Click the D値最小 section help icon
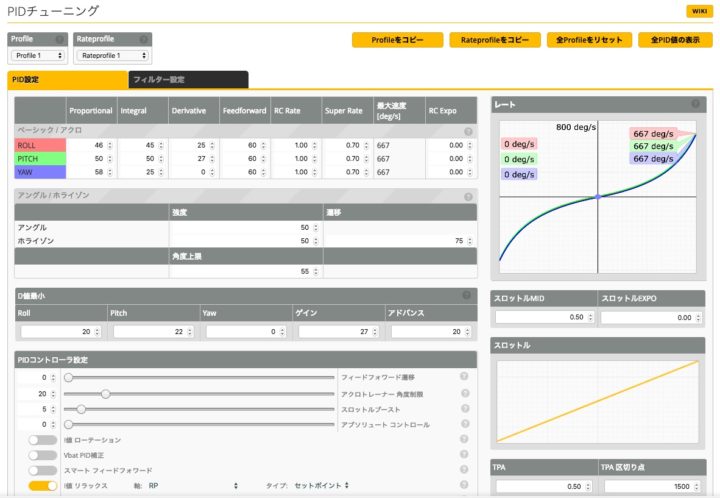The image size is (720, 498). (x=468, y=295)
